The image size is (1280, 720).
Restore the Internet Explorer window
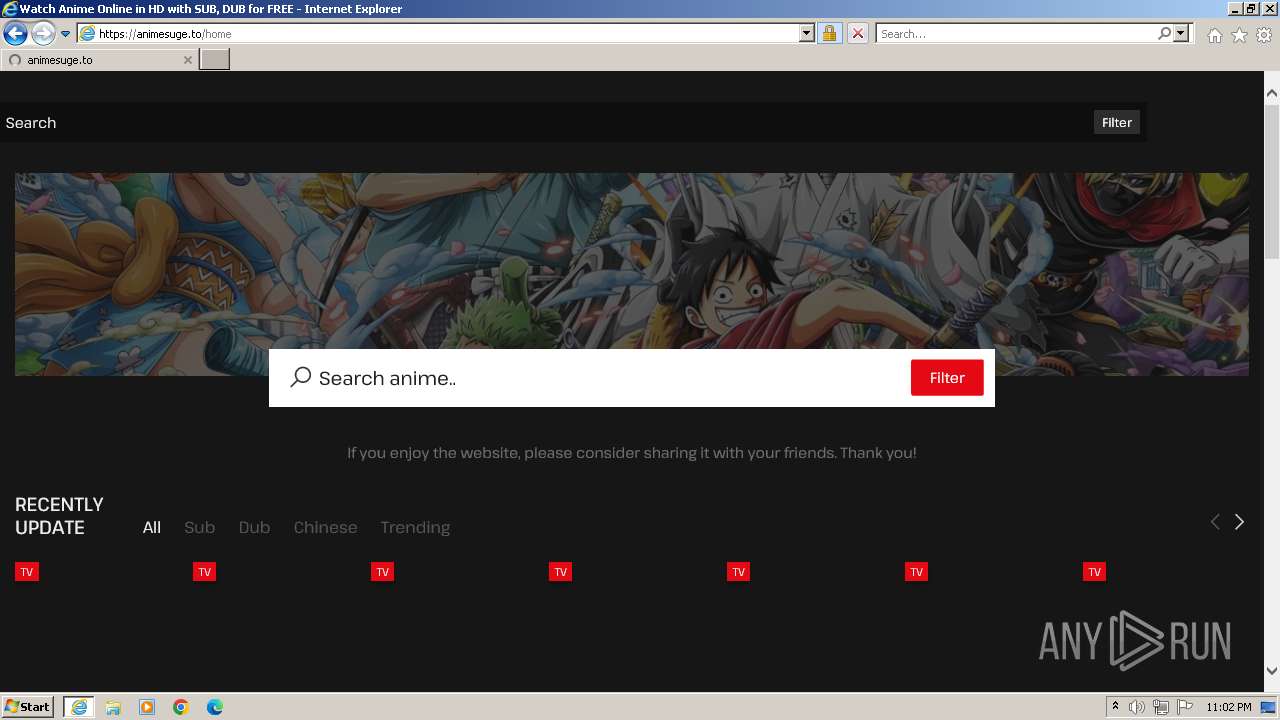(x=1250, y=8)
